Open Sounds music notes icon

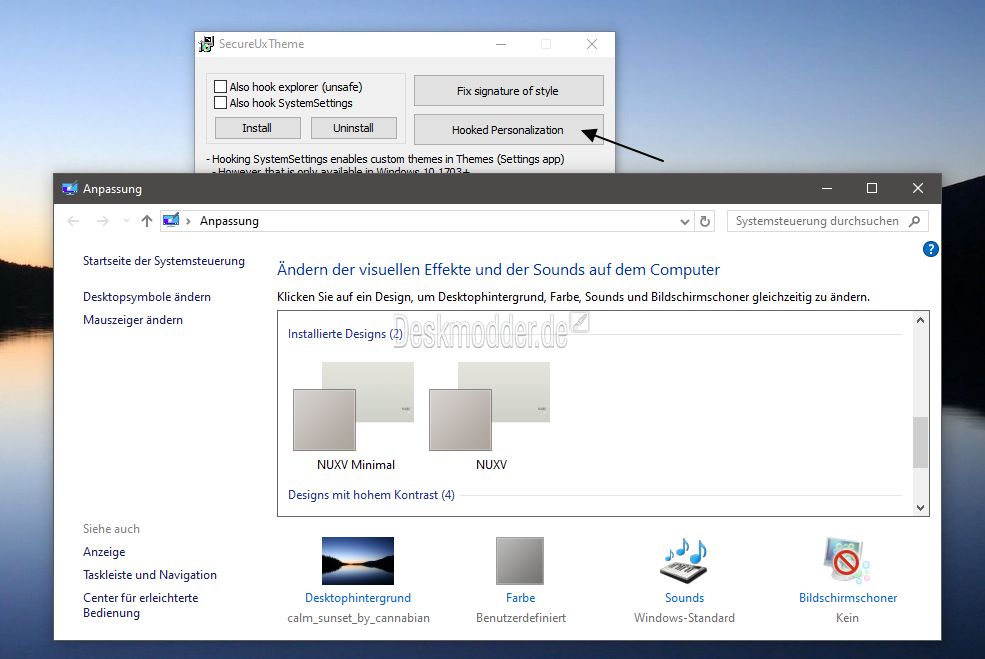(x=684, y=560)
